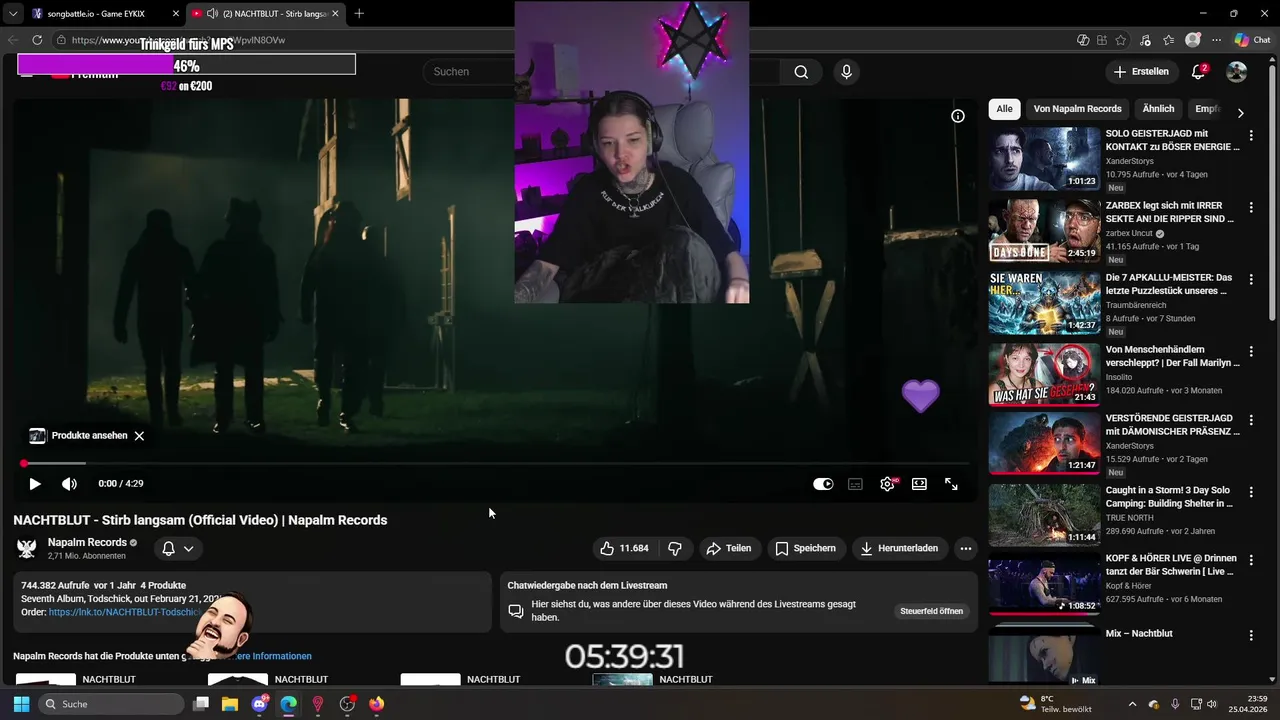Switch to the songbattle.io browser tab
The height and width of the screenshot is (720, 1280).
click(x=100, y=14)
